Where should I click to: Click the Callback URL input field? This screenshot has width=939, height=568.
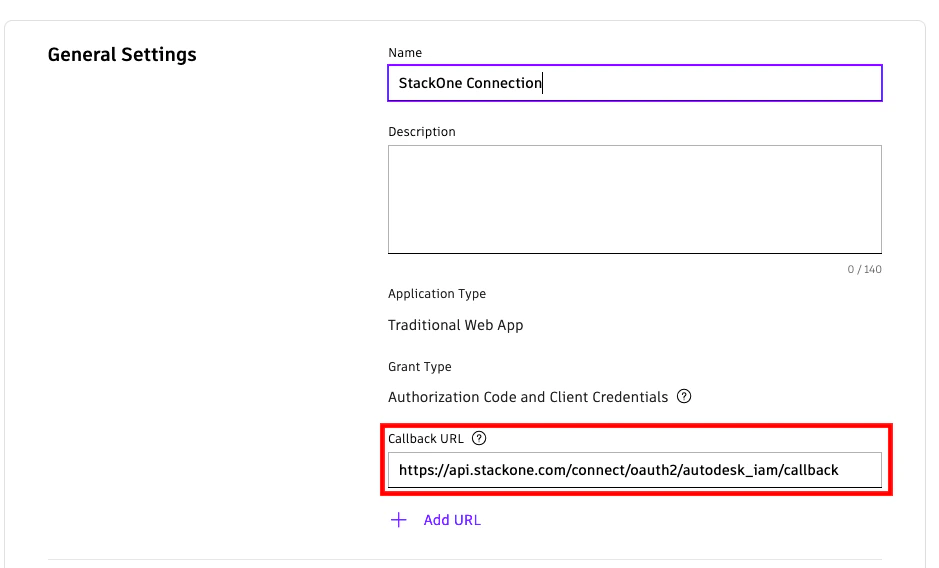click(x=635, y=470)
